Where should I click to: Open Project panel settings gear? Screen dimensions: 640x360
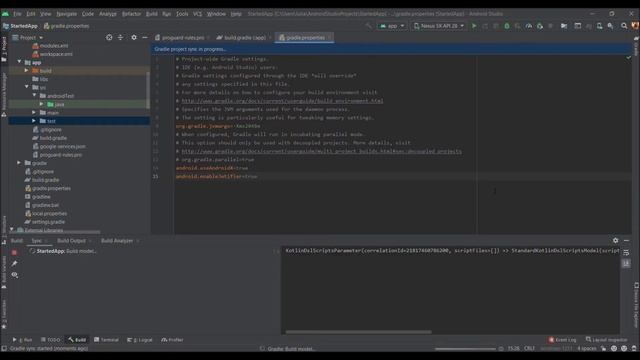click(134, 38)
